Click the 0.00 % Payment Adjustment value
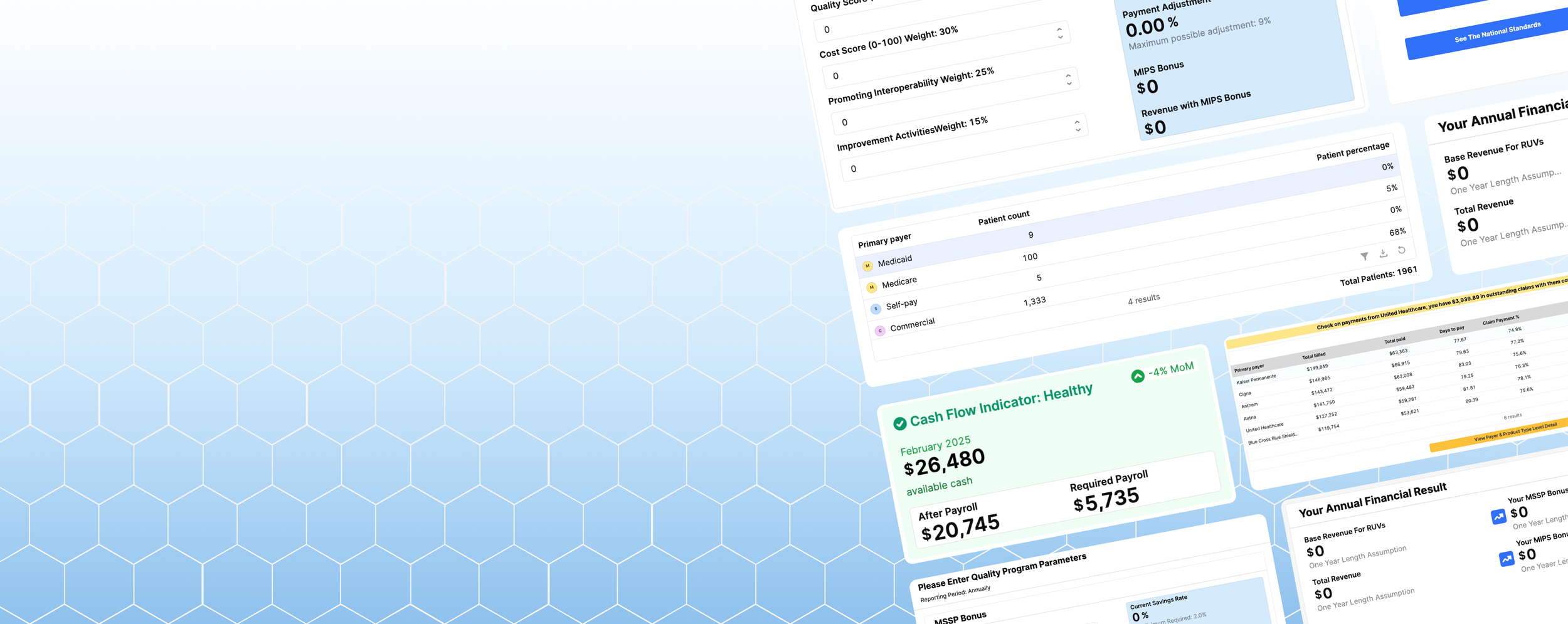Viewport: 1568px width, 624px height. [1152, 26]
